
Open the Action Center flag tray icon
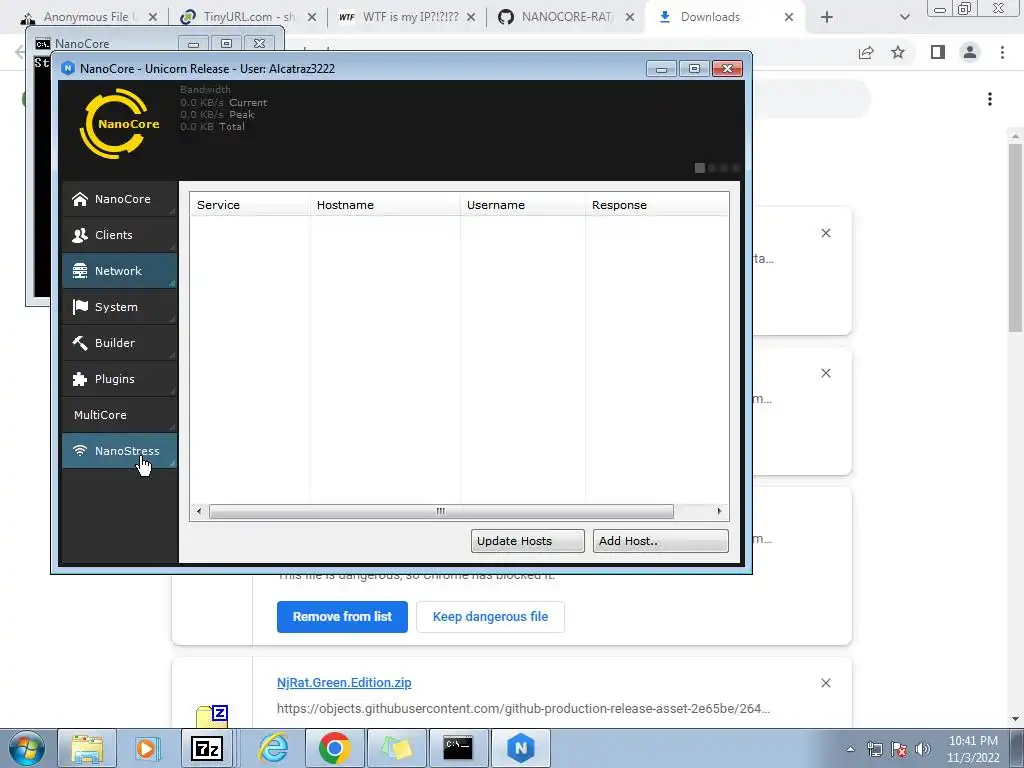899,749
